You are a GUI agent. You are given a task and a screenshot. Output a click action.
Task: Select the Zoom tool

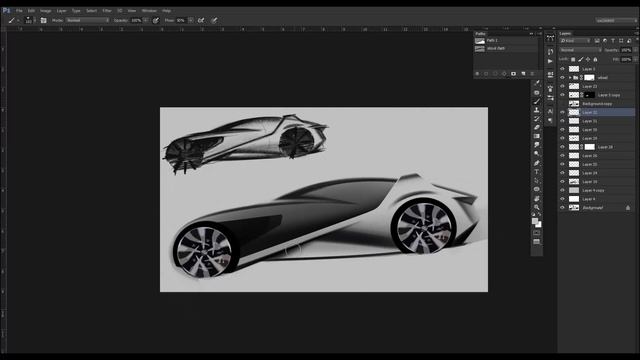537,207
